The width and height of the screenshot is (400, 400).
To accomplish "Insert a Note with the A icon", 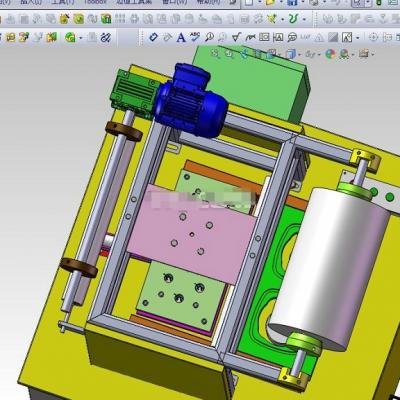I will coord(181,37).
